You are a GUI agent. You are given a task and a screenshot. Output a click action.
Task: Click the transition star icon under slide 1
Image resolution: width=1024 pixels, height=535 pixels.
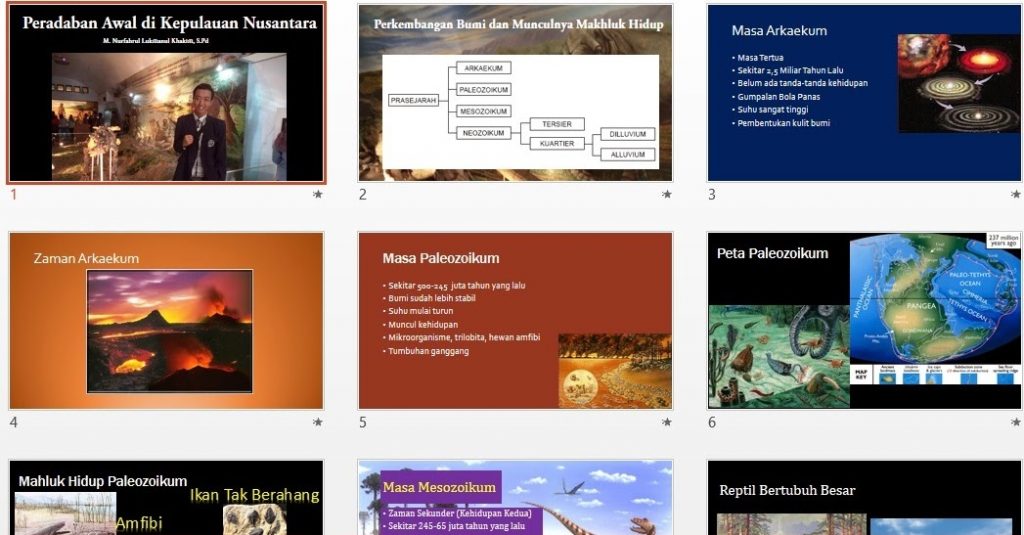318,195
